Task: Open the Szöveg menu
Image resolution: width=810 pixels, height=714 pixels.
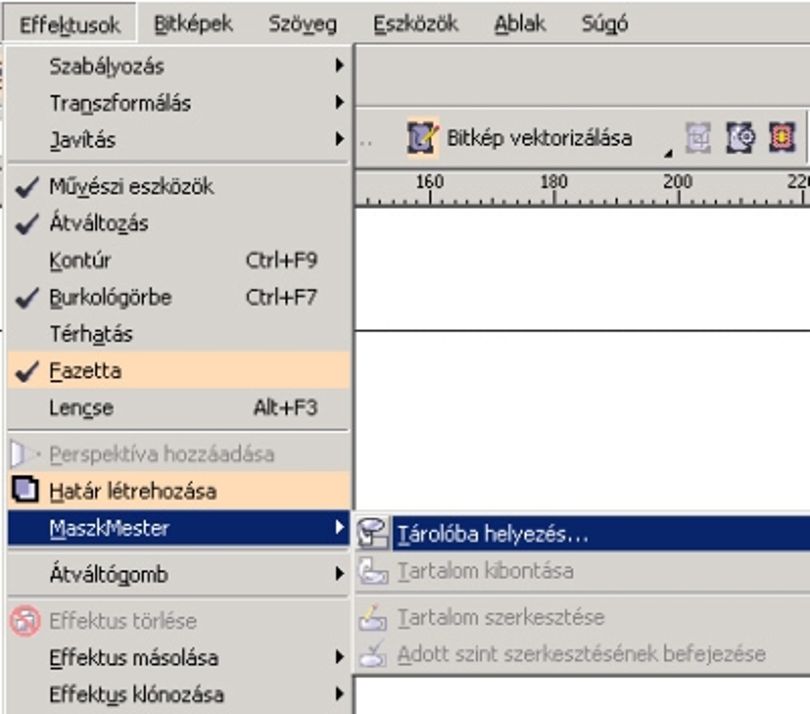Action: 302,24
